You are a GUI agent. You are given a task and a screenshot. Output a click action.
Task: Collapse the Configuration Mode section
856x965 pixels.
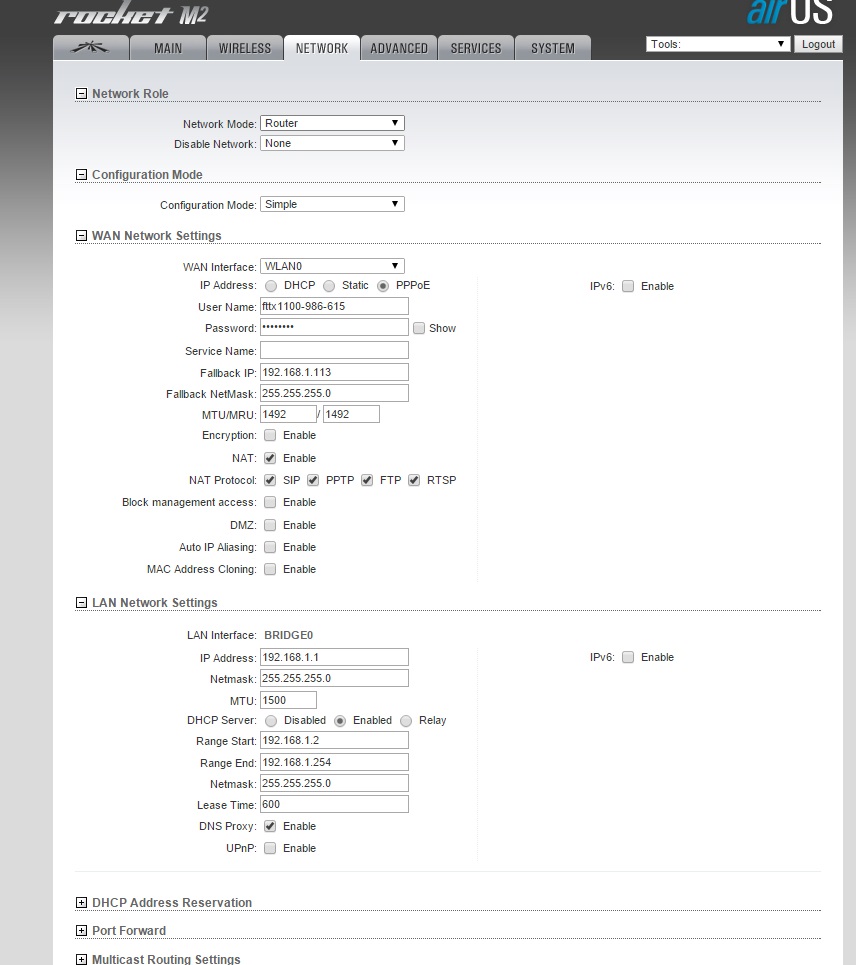(x=81, y=175)
